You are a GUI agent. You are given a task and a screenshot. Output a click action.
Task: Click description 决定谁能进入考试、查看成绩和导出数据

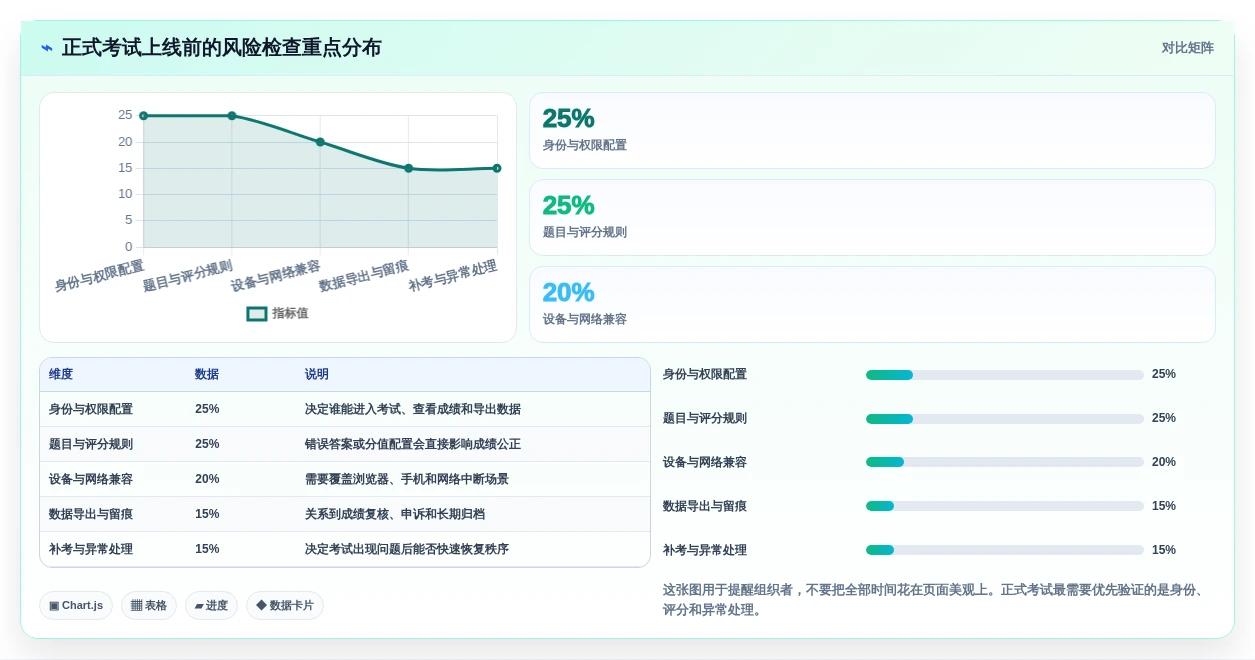click(413, 409)
